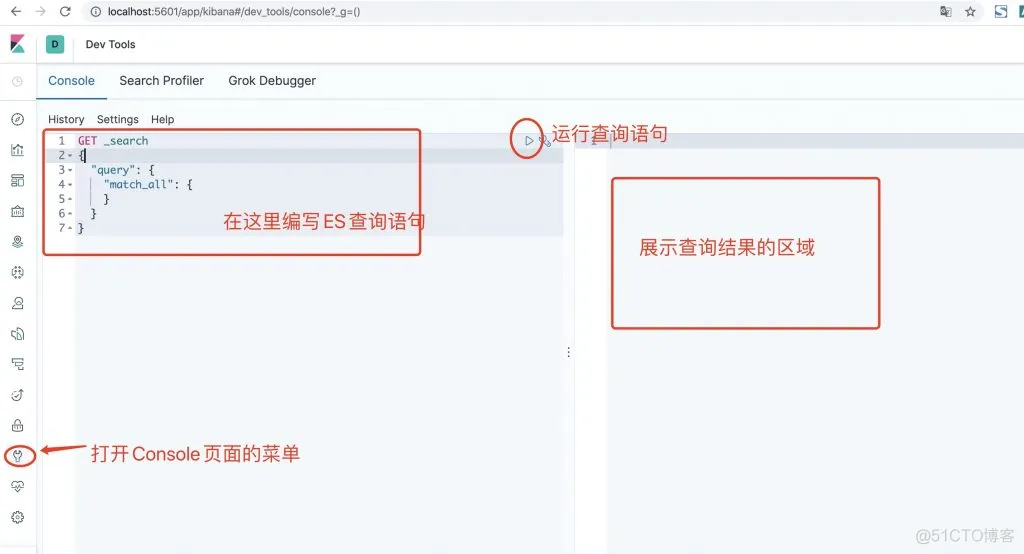The height and width of the screenshot is (554, 1024).
Task: Switch to the Search Profiler tab
Action: 161,81
